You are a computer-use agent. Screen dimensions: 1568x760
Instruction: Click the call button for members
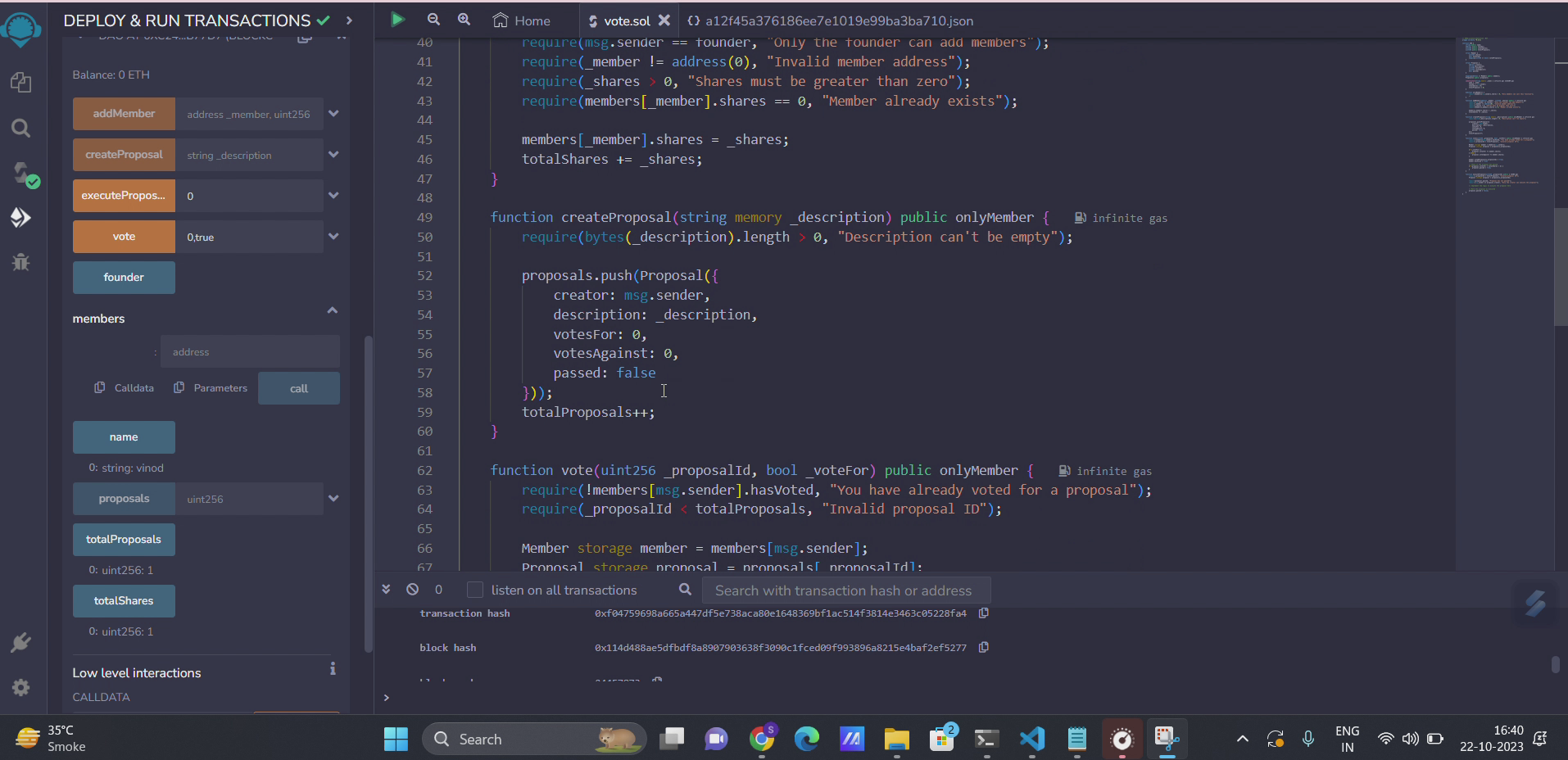click(298, 388)
